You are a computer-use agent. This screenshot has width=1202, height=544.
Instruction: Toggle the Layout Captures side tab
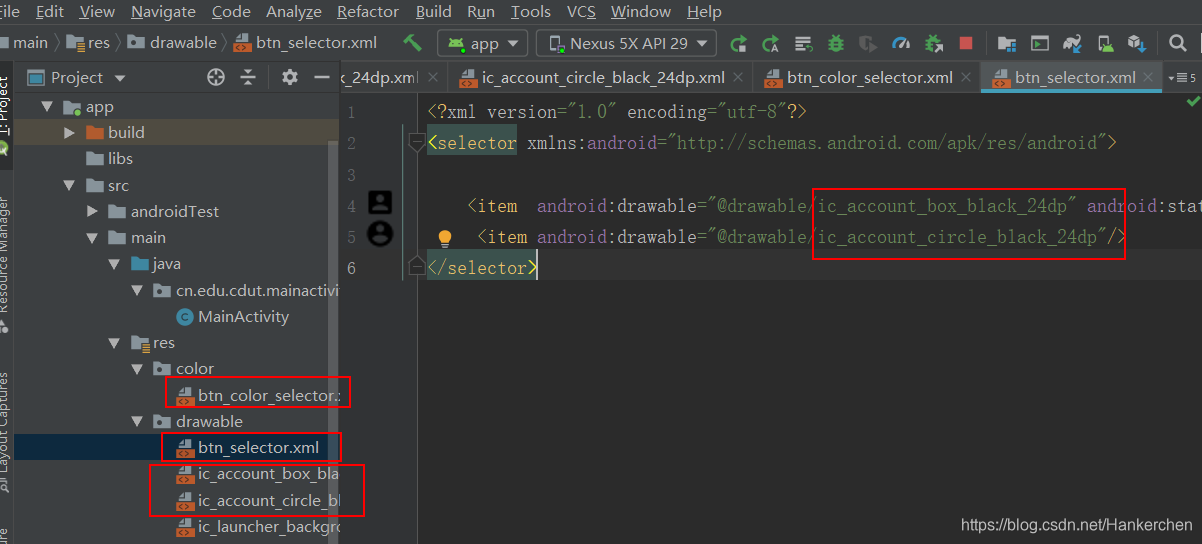(5, 430)
